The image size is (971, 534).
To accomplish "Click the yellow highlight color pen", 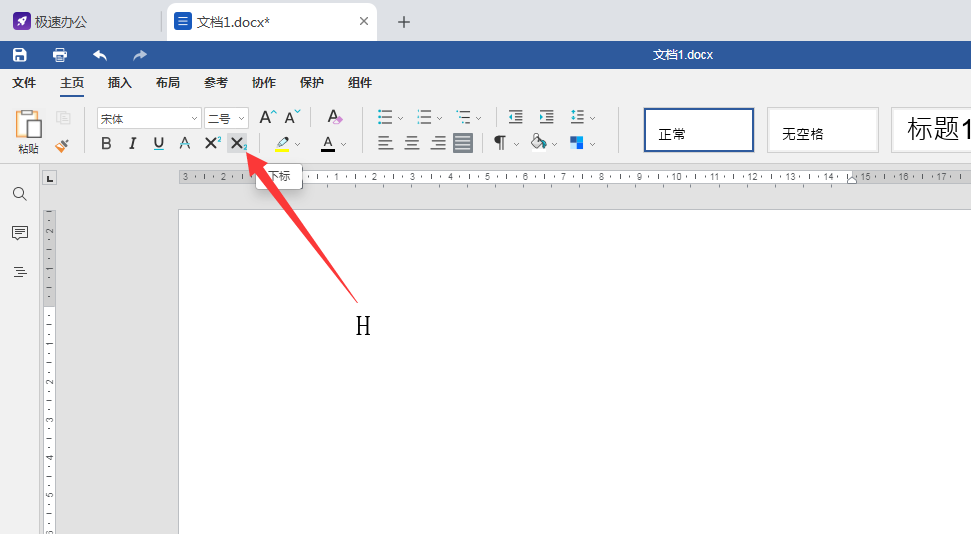I will [x=283, y=143].
